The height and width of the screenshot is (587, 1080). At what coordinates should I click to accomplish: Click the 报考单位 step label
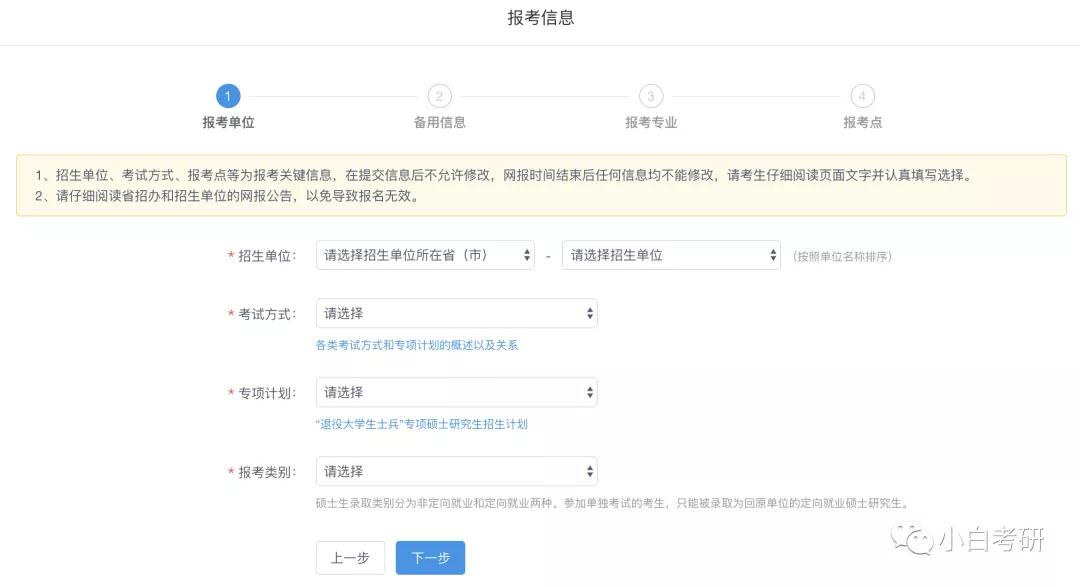[x=228, y=122]
